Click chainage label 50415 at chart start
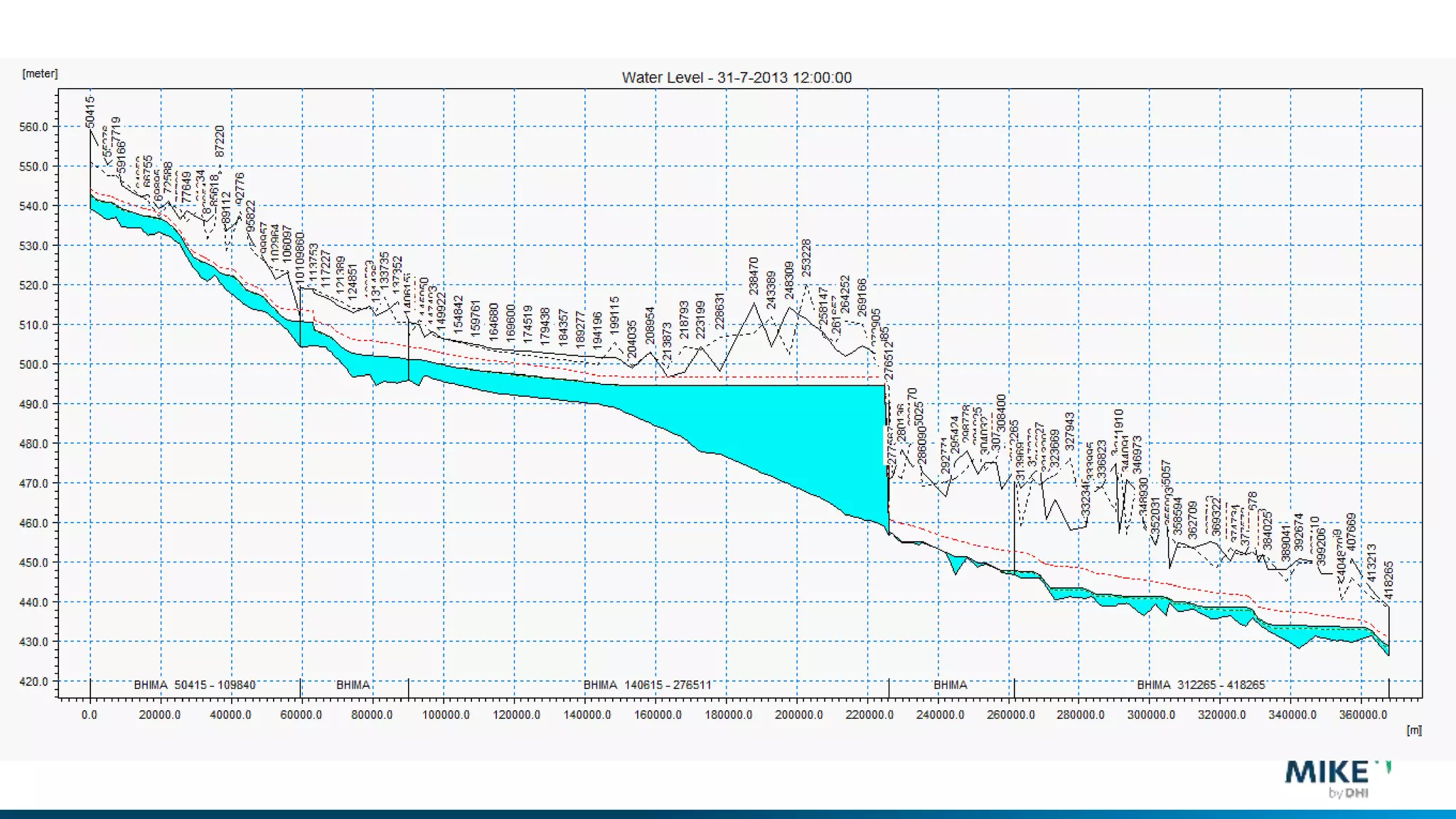Viewport: 1456px width, 819px height. tap(90, 112)
